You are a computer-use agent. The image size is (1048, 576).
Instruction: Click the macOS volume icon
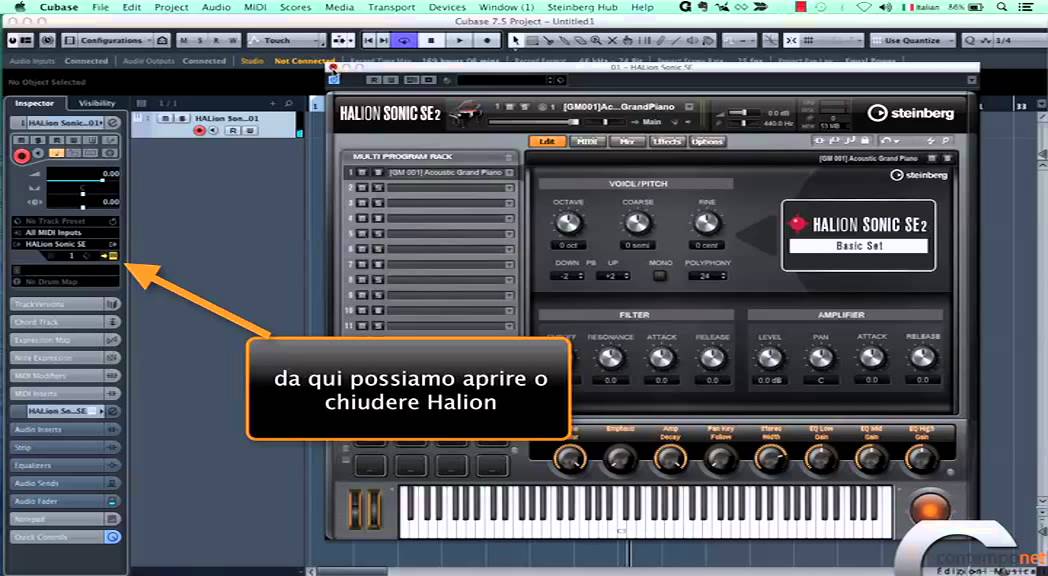point(886,7)
